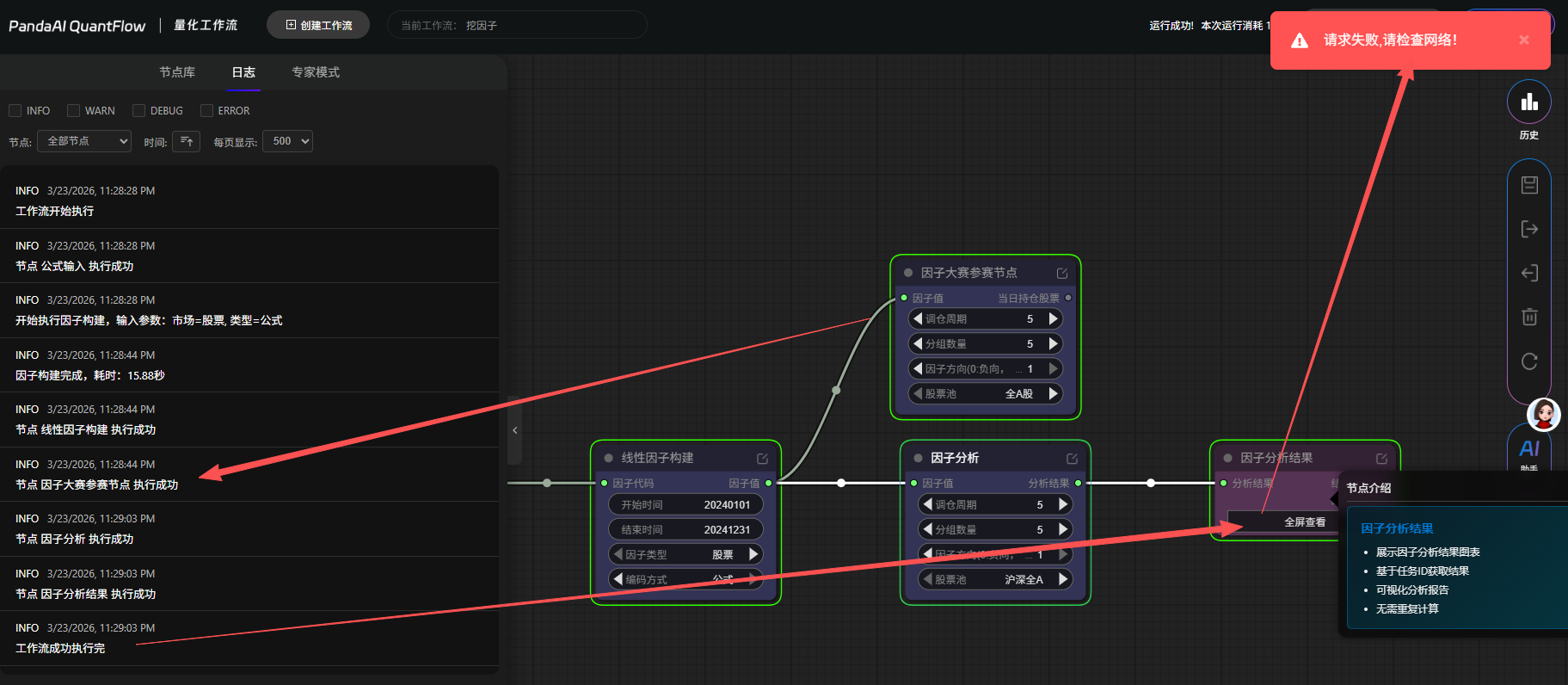The image size is (1568, 685).
Task: Increase 调仓周期 in 因子大赛参赛节点 with right arrow
Action: 1053,319
